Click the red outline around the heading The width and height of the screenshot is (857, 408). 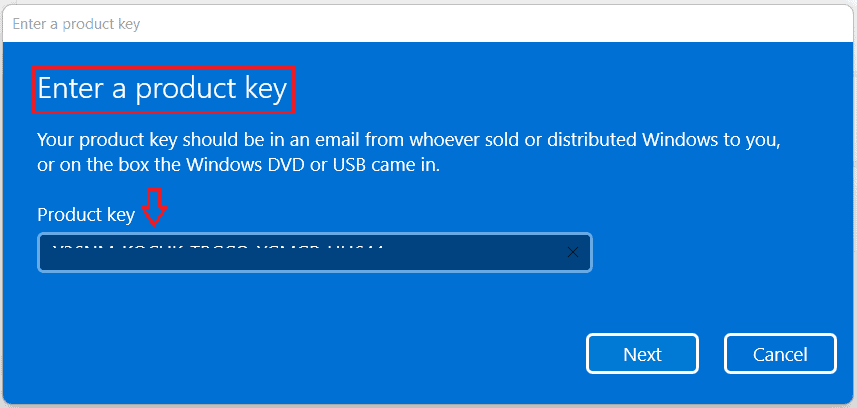pos(294,92)
